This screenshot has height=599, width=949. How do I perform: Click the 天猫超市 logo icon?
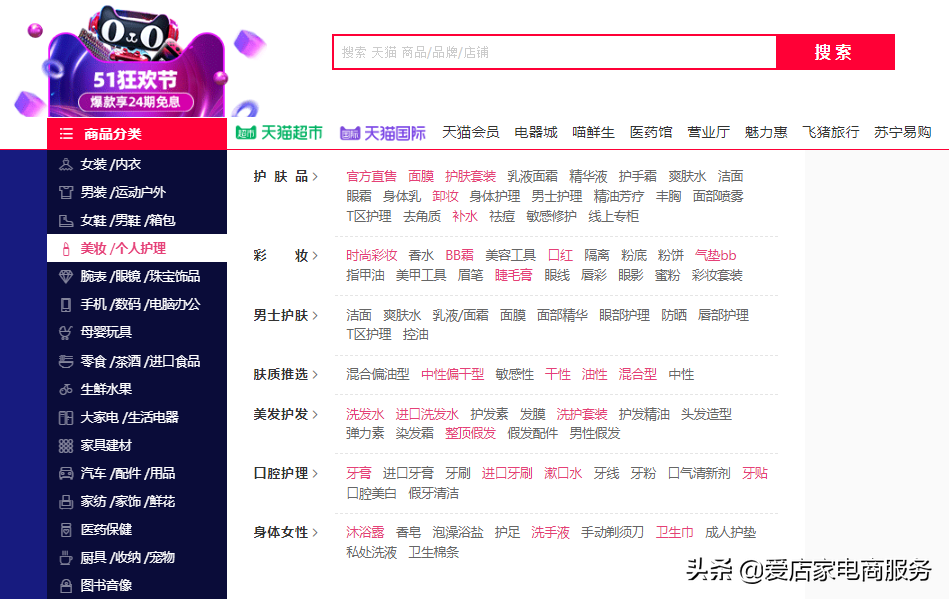point(246,133)
